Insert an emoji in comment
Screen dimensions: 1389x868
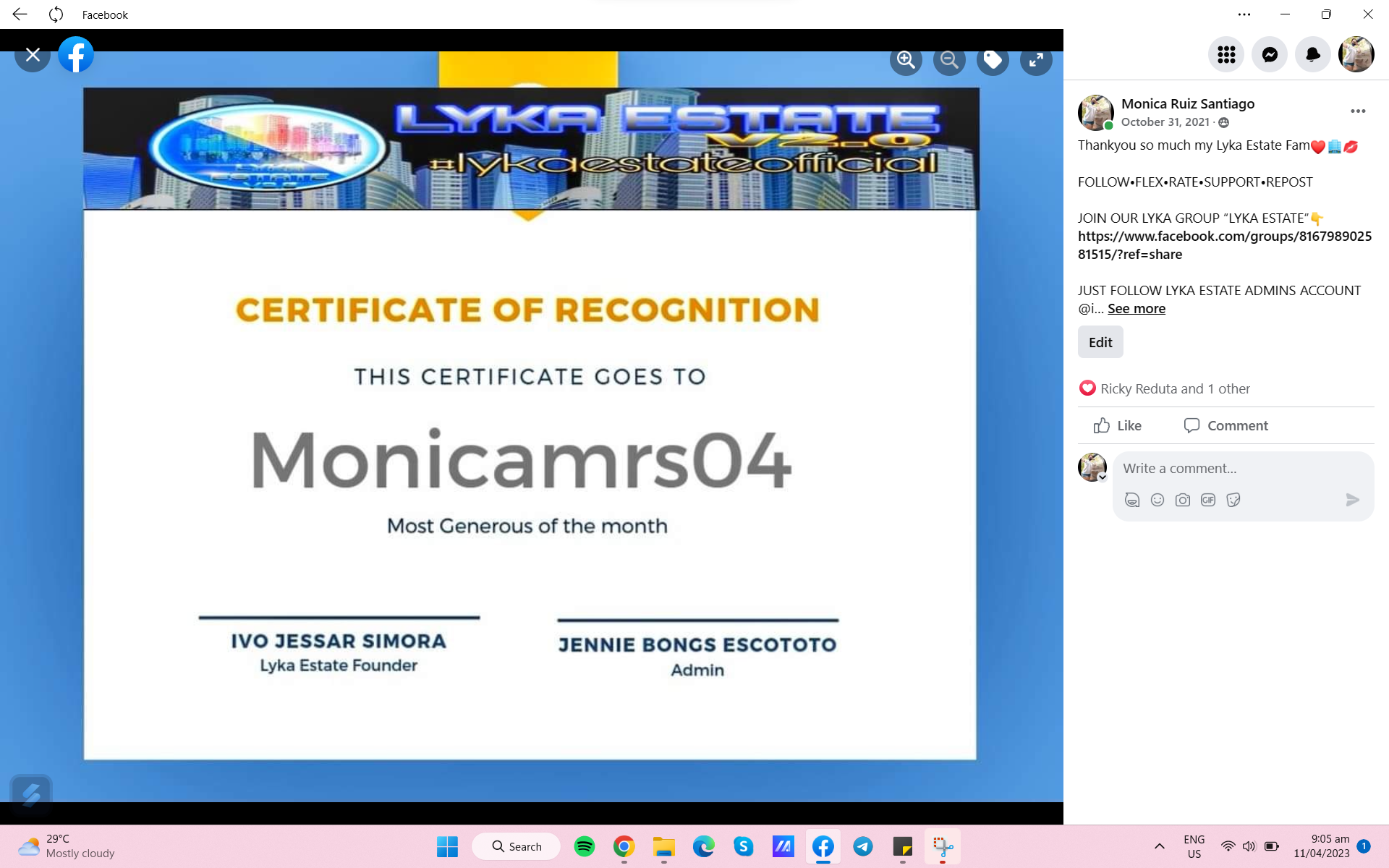click(1157, 501)
